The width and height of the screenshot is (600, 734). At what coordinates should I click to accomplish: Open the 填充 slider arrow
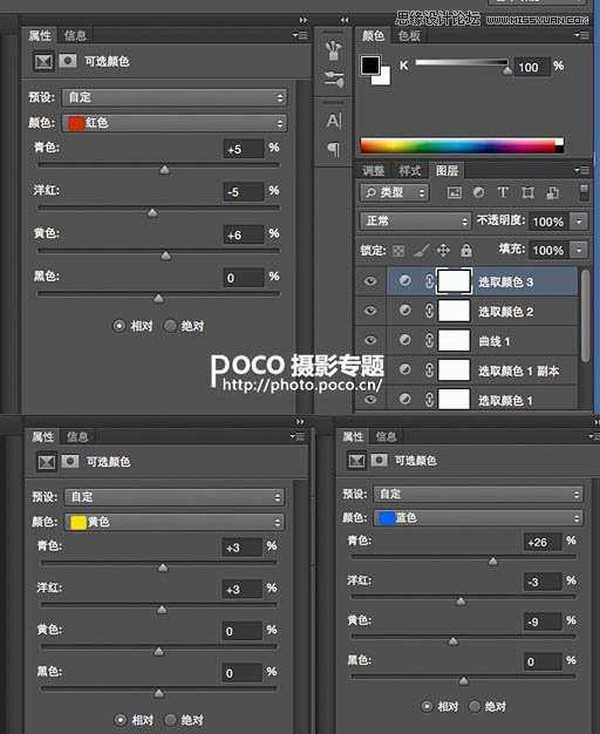point(579,250)
